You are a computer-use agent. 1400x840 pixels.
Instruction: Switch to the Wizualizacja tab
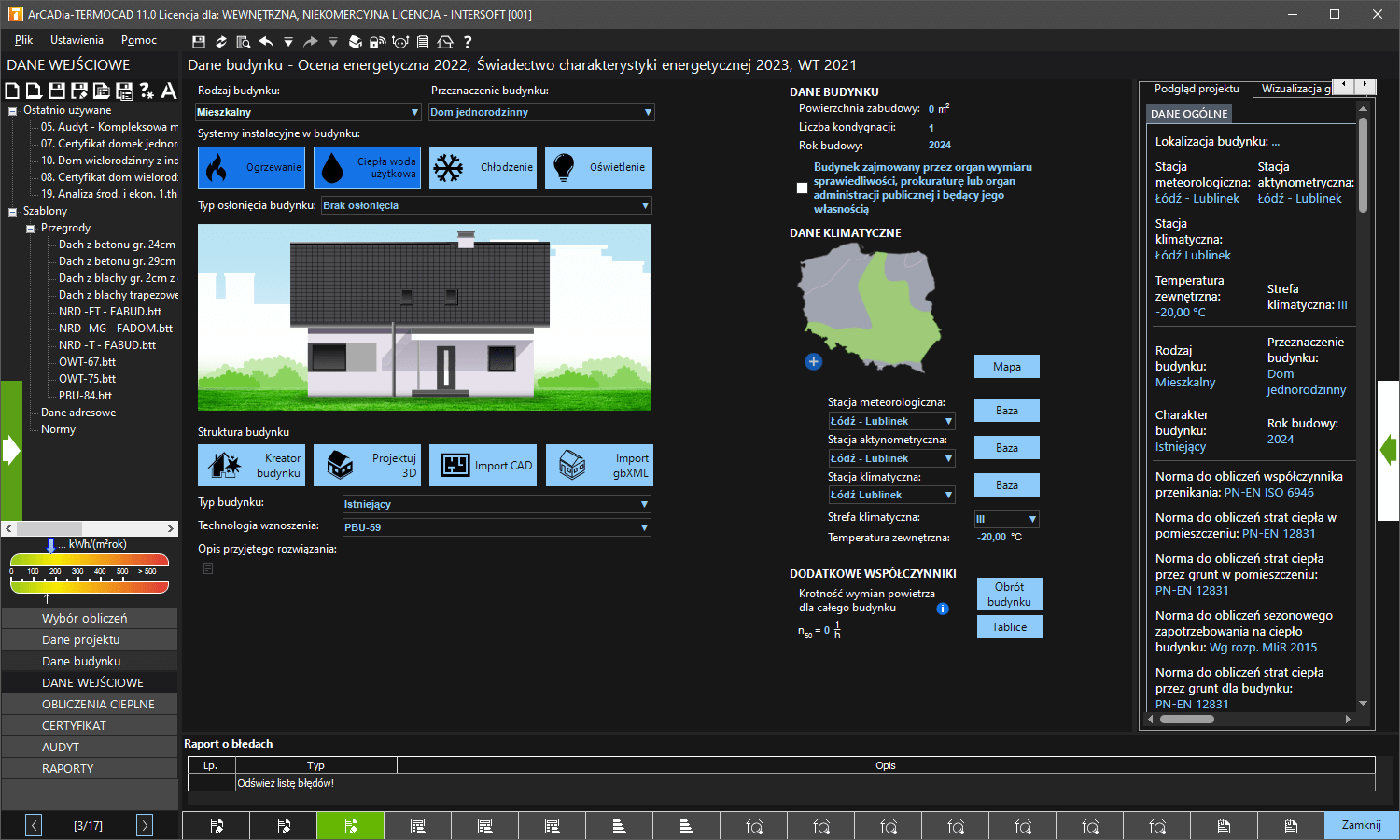tap(1293, 89)
